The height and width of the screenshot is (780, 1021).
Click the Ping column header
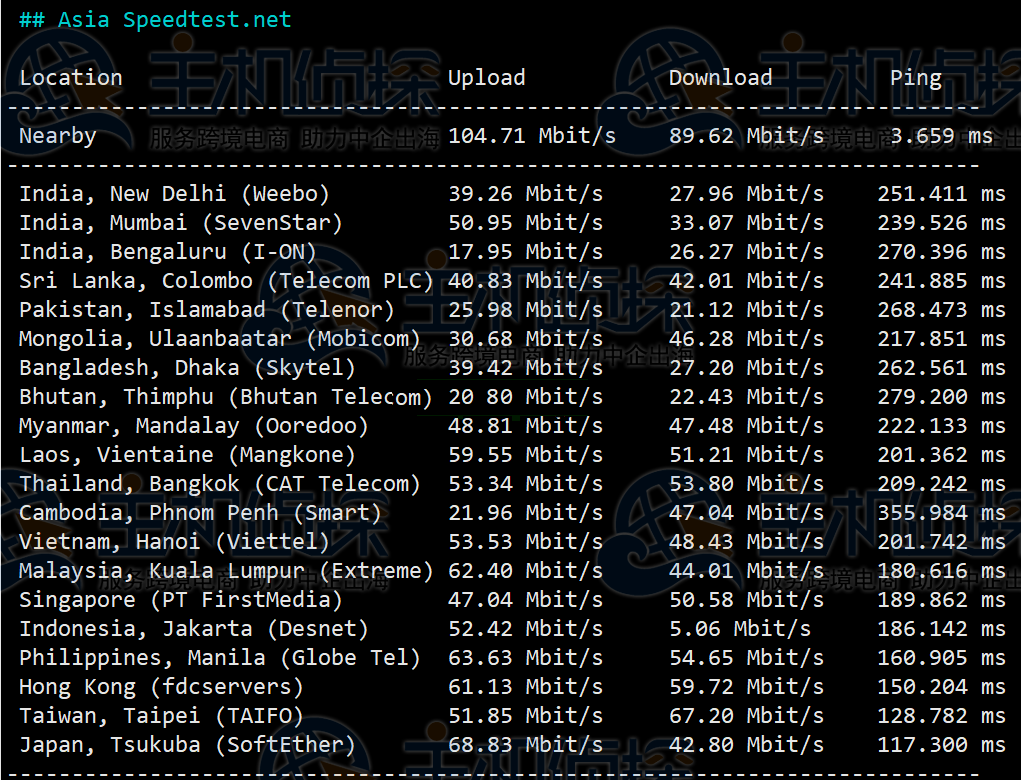click(915, 78)
